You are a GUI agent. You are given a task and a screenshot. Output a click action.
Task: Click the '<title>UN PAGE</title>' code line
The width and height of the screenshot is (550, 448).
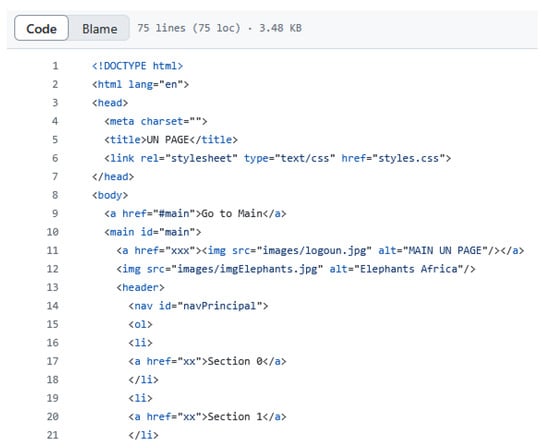[x=171, y=140]
